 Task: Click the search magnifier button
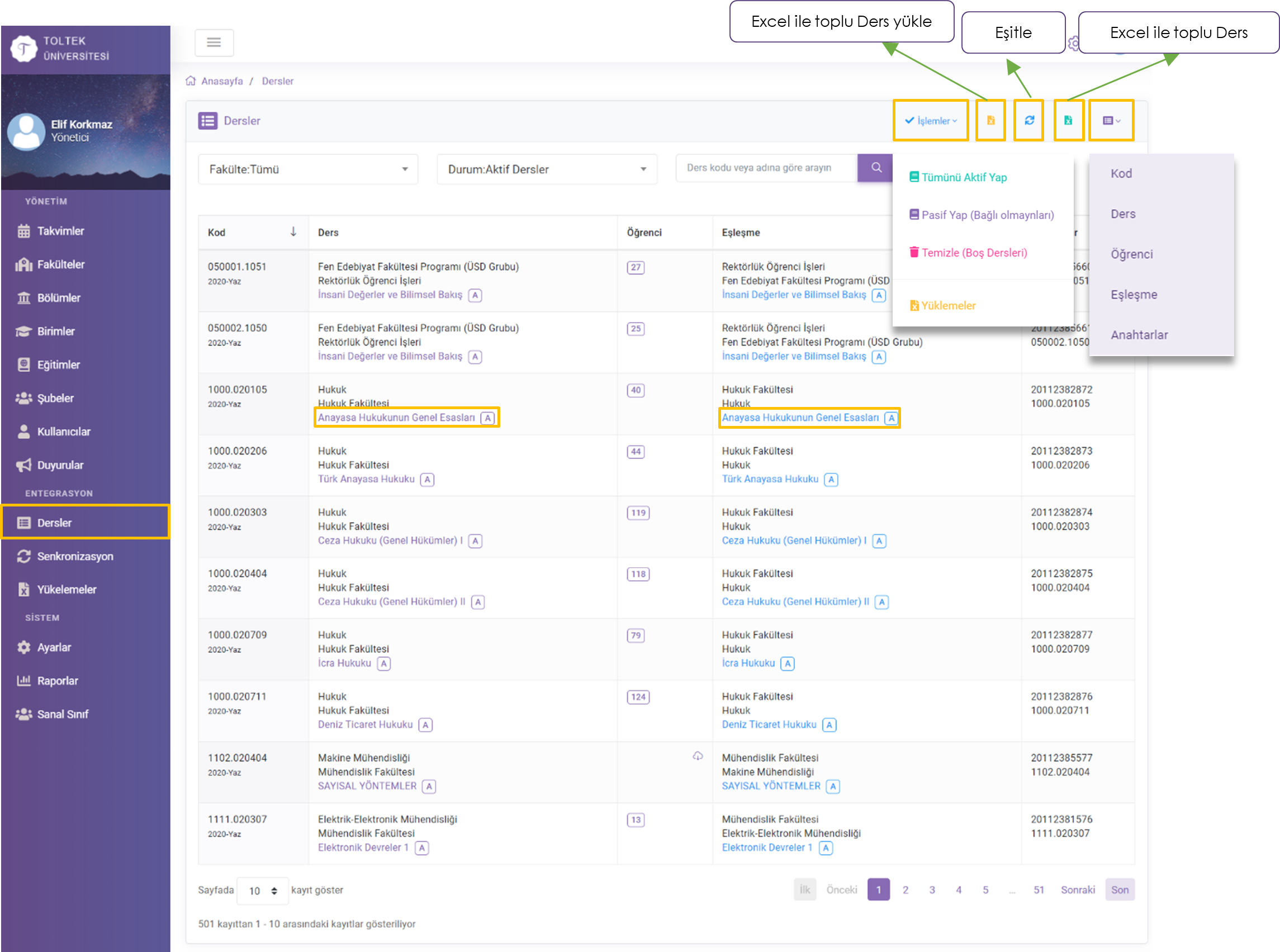point(876,168)
